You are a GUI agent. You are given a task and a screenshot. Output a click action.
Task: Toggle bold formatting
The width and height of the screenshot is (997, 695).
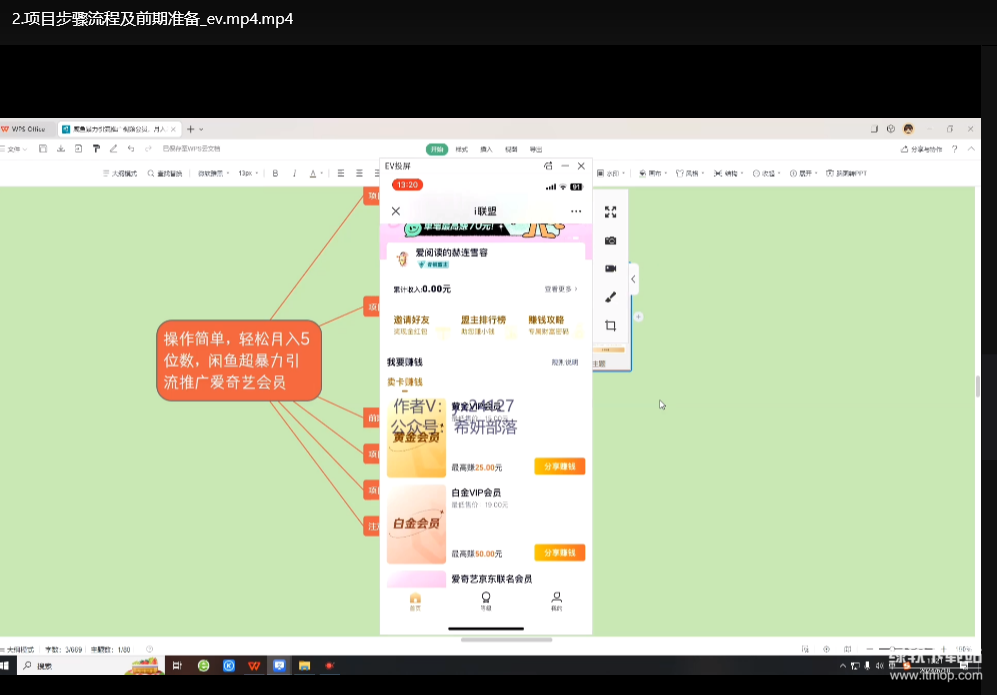point(275,173)
